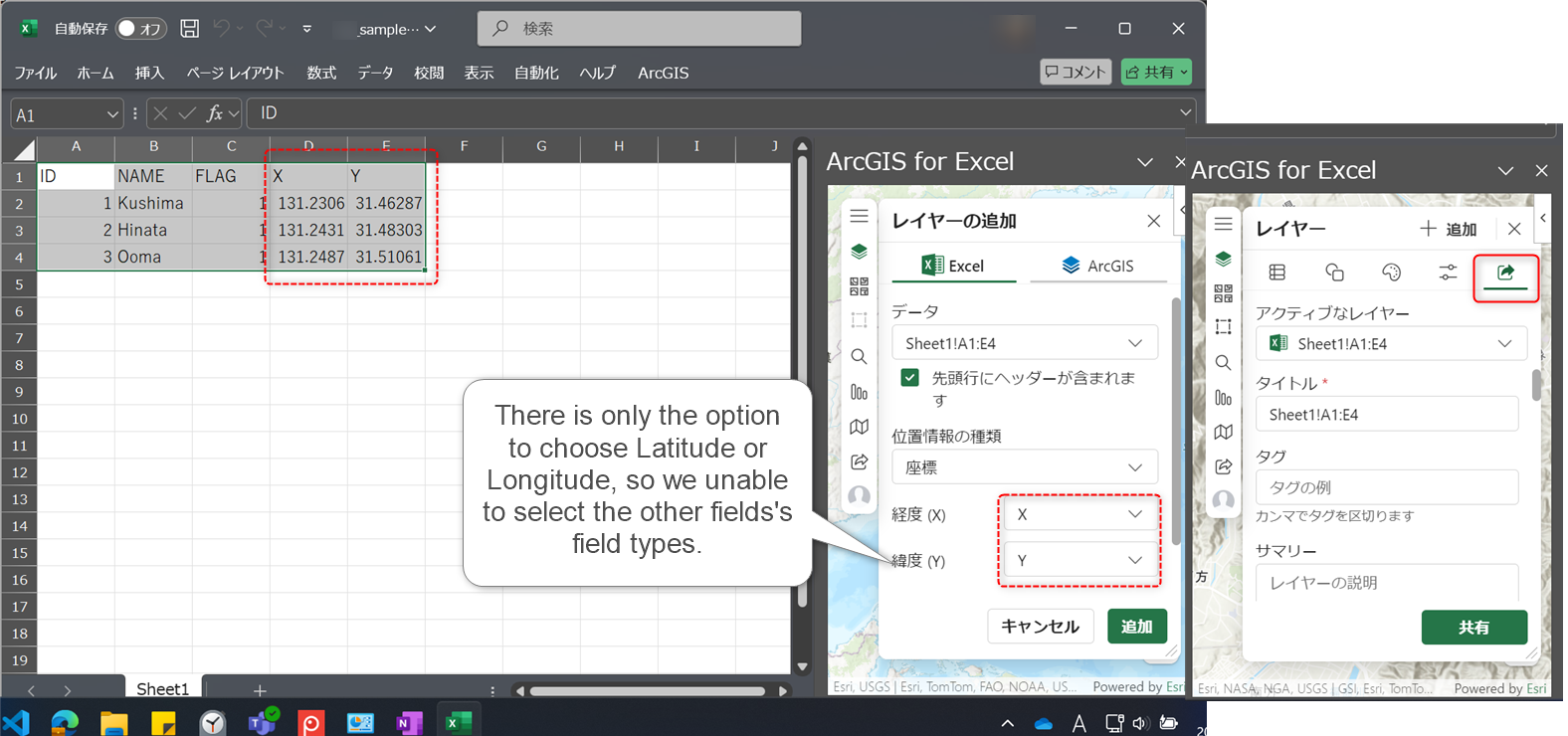Screen dimensions: 1568x736
Task: Click the キャンセル button in レイヤーの追加
Action: click(1041, 627)
